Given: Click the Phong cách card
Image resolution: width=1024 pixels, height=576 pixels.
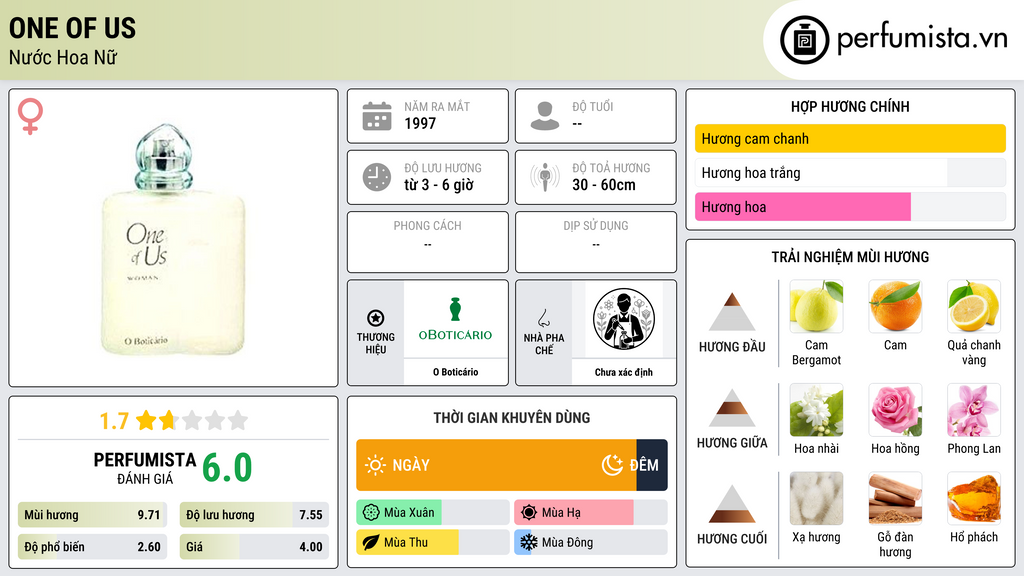Looking at the screenshot, I should point(428,242).
